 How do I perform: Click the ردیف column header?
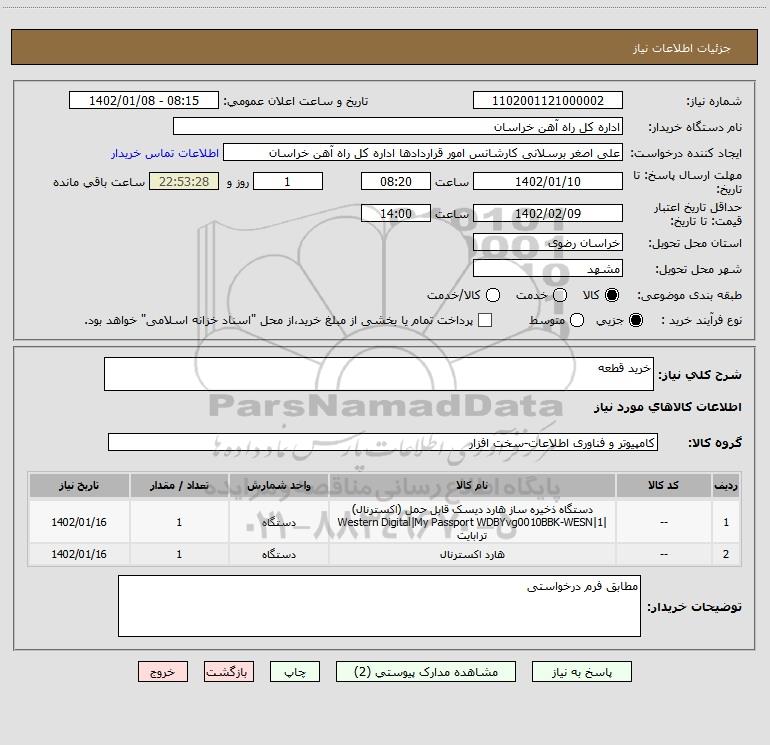(x=725, y=485)
